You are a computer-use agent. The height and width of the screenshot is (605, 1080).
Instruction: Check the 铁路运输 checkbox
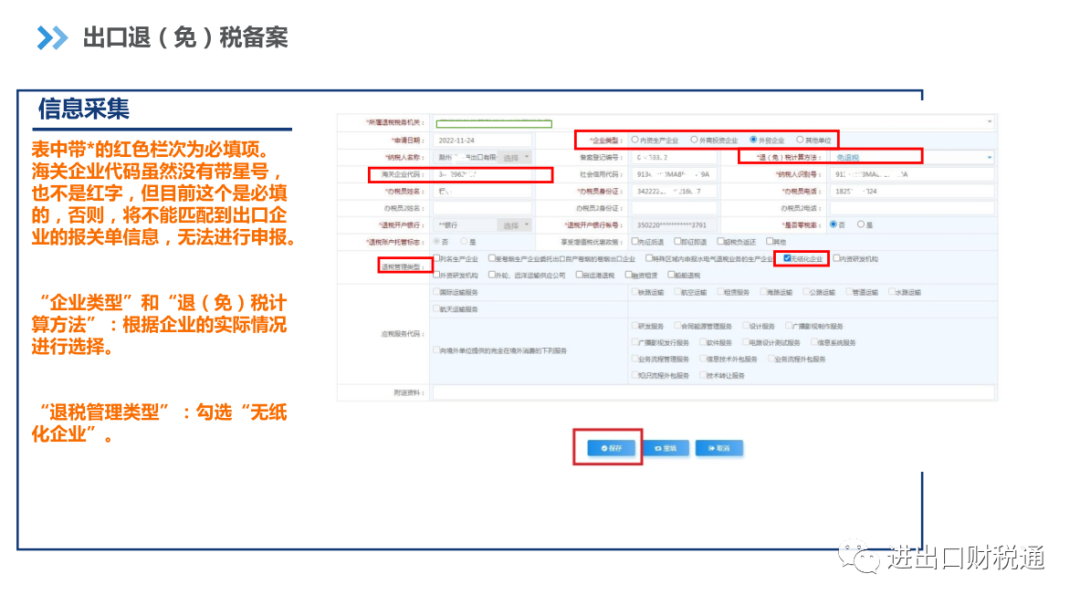[635, 292]
